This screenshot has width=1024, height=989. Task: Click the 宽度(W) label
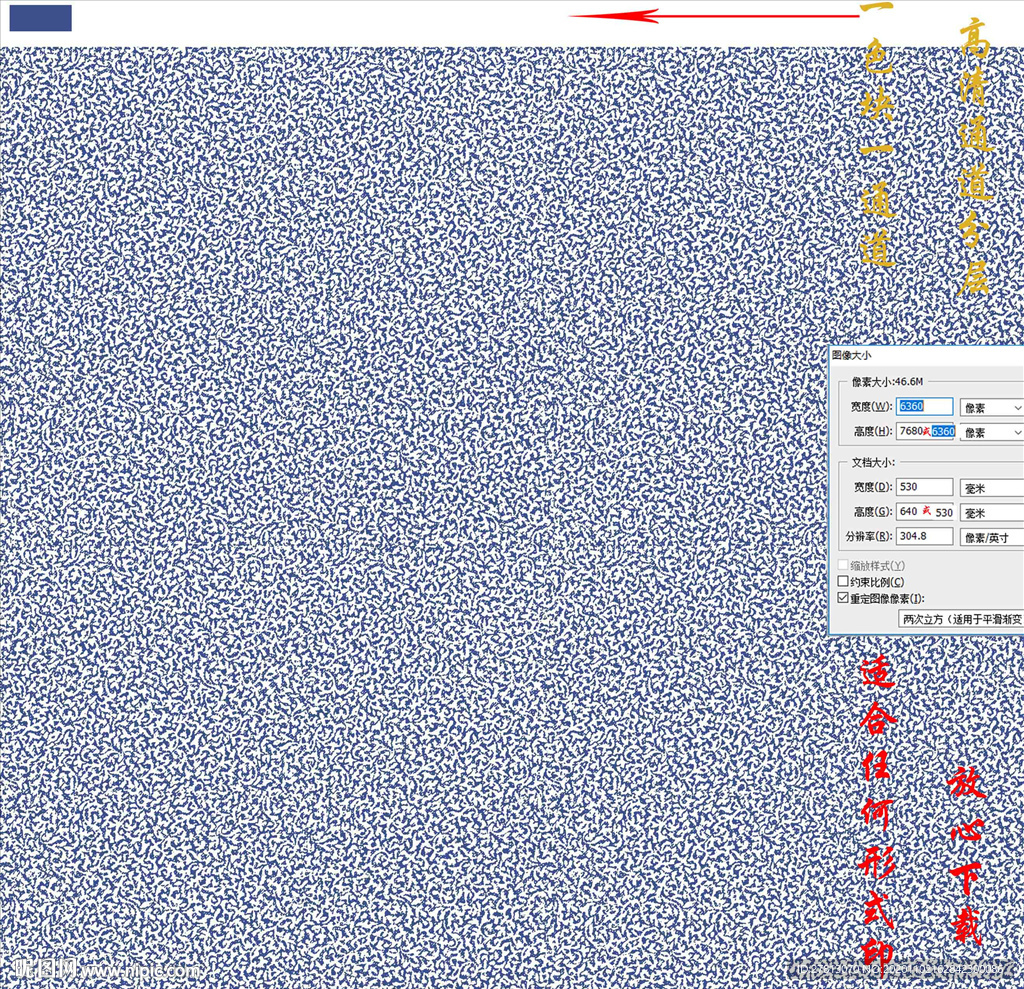tap(871, 406)
